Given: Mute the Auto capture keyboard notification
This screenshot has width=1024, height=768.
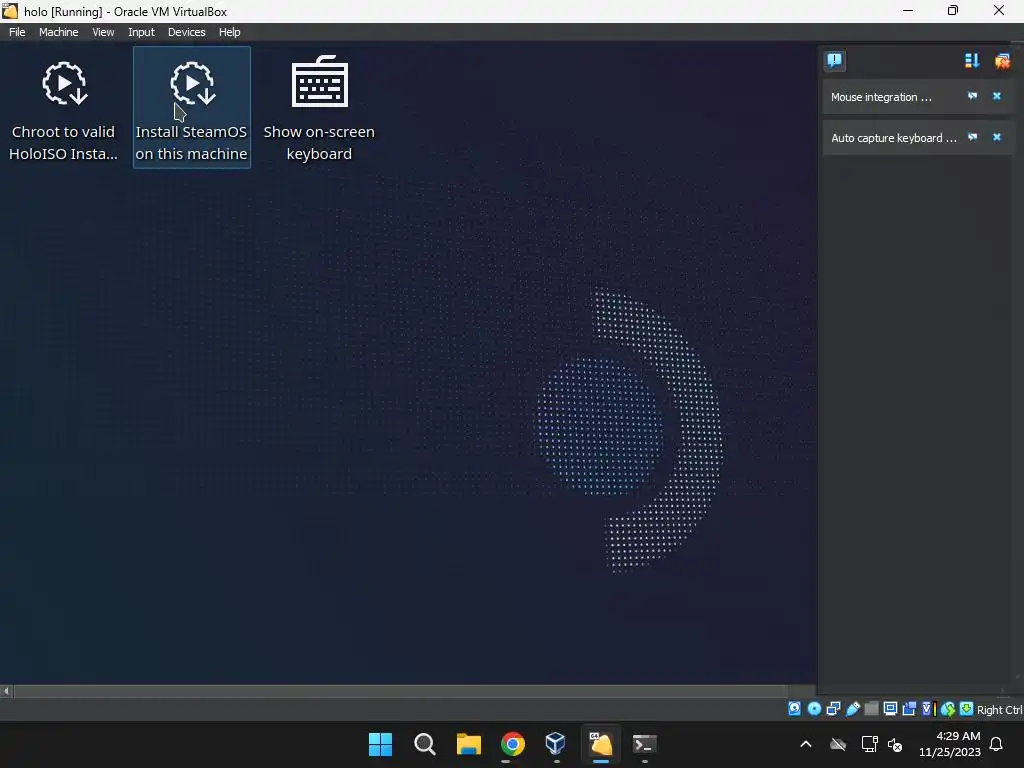Looking at the screenshot, I should tap(972, 137).
